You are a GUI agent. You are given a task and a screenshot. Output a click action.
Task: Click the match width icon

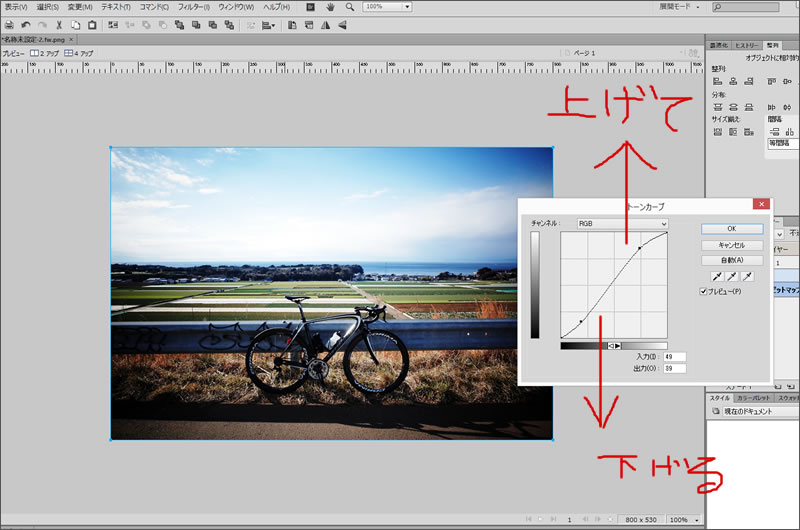point(717,132)
